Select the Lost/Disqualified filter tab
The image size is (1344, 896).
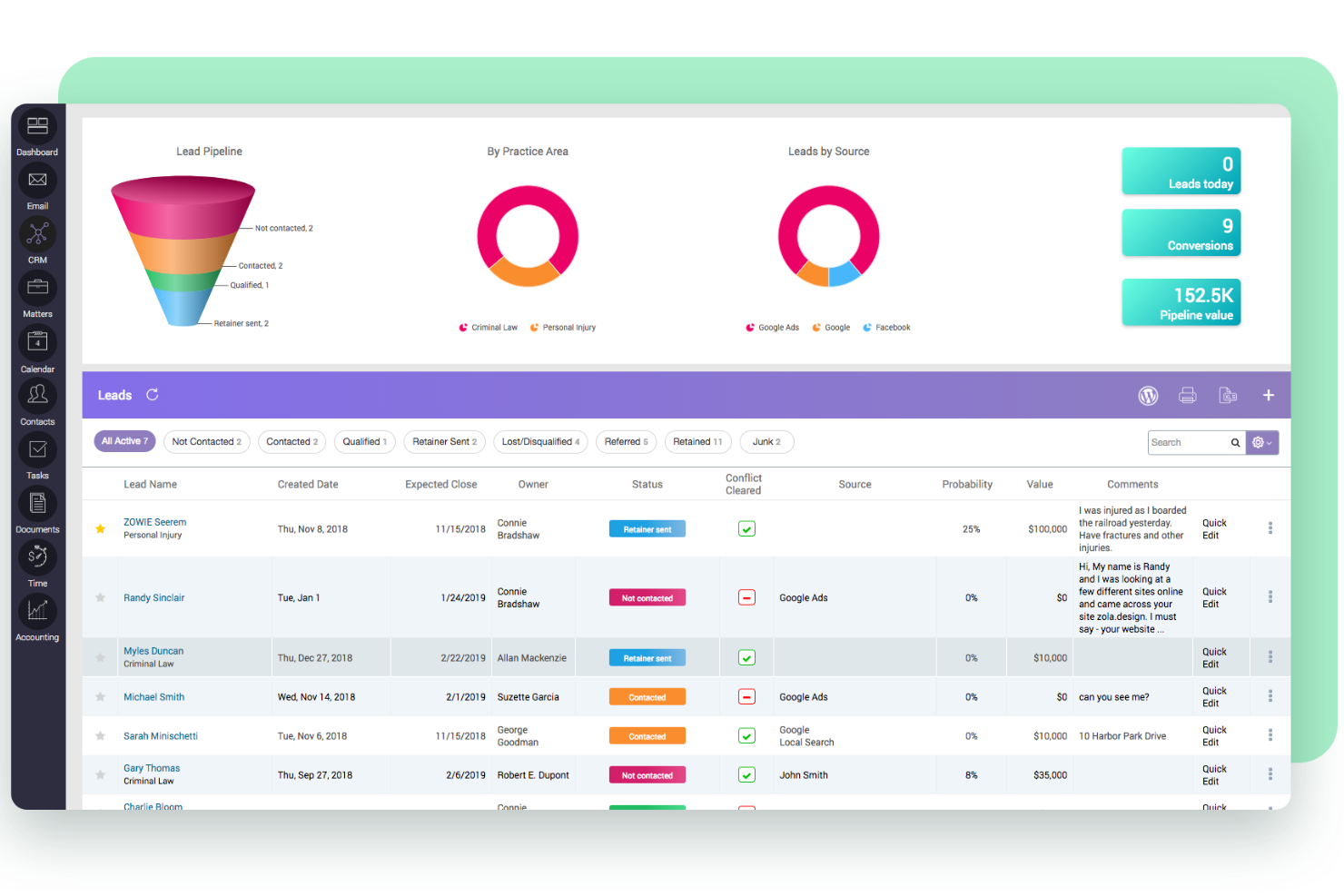click(540, 442)
